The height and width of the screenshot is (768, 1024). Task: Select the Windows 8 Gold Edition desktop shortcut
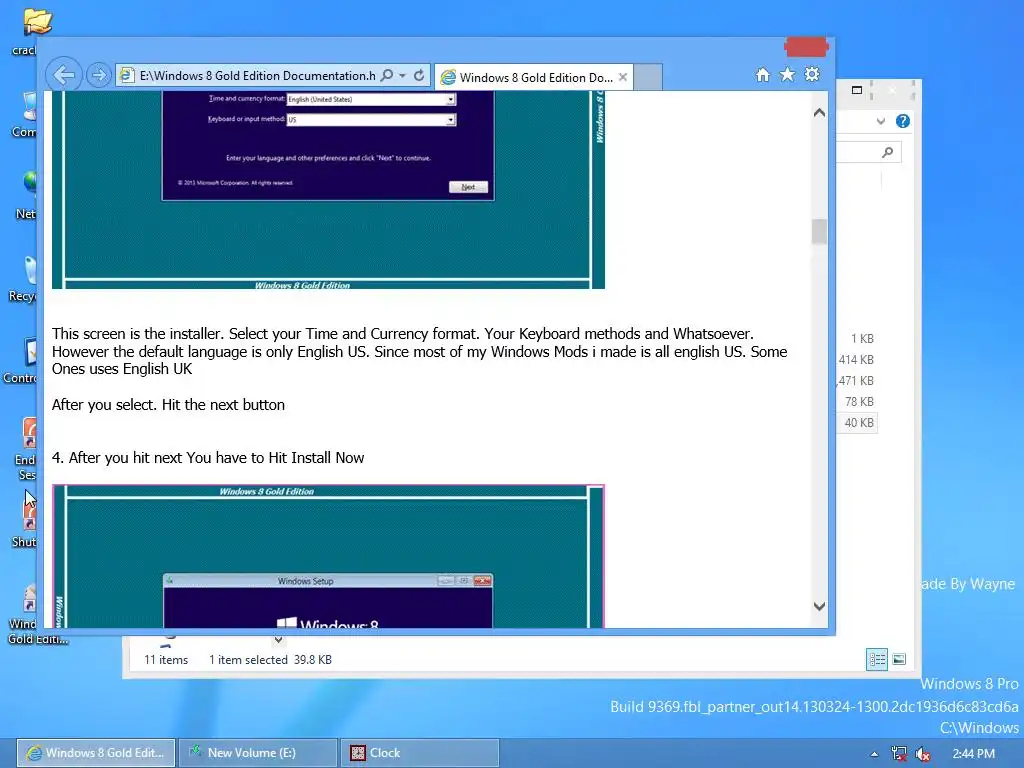29,598
